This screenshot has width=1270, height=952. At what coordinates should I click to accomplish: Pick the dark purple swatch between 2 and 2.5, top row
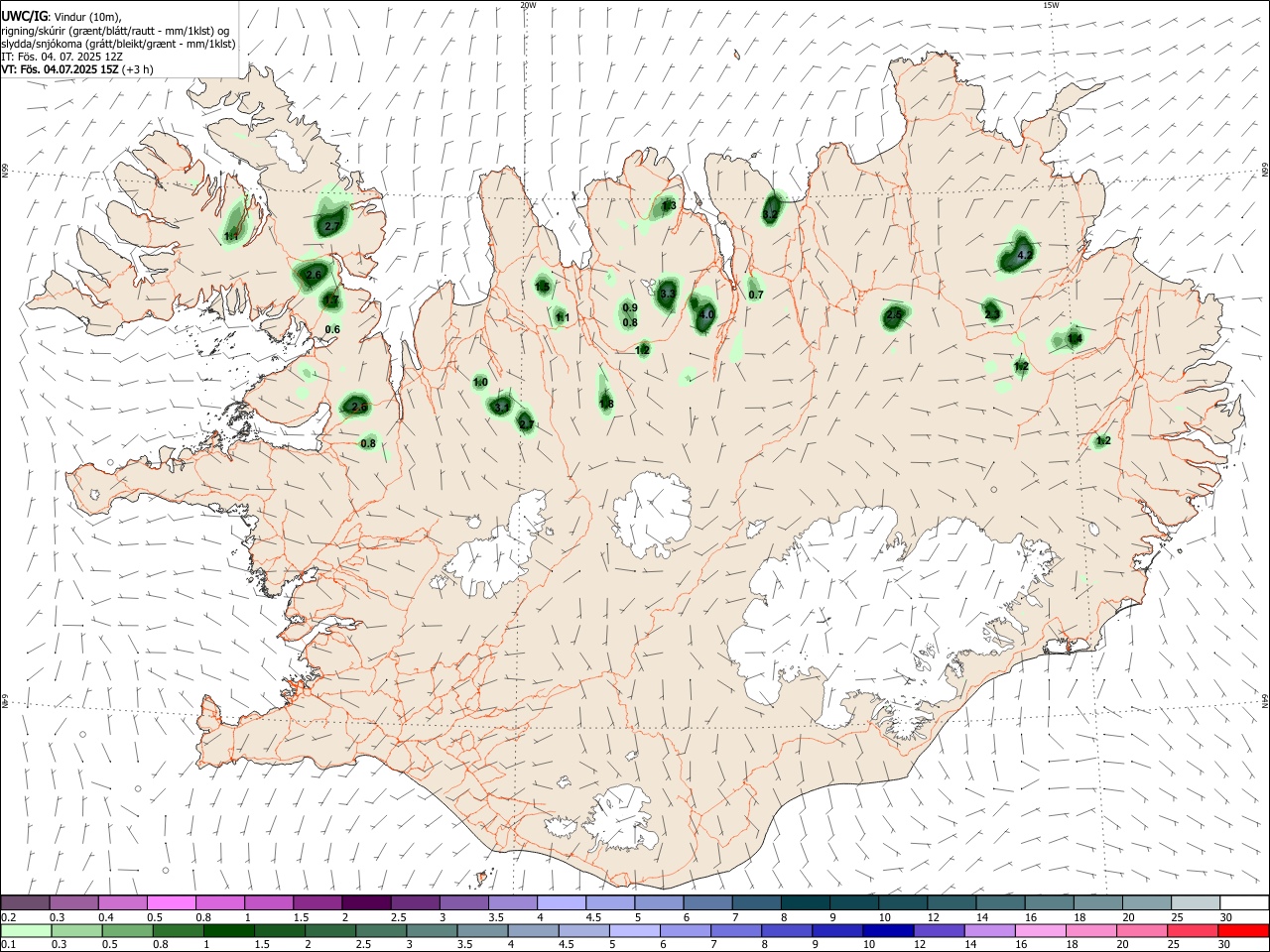point(366,902)
